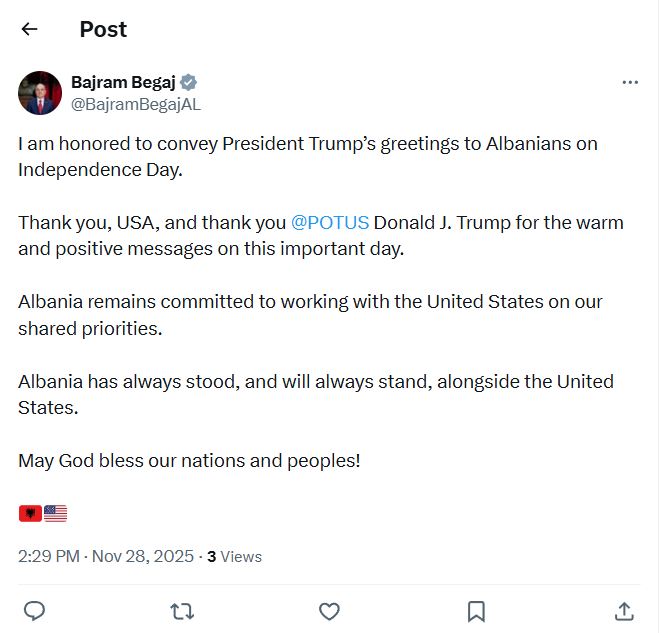This screenshot has height=633, width=660.
Task: Open the 3 Views count
Action: pyautogui.click(x=234, y=557)
